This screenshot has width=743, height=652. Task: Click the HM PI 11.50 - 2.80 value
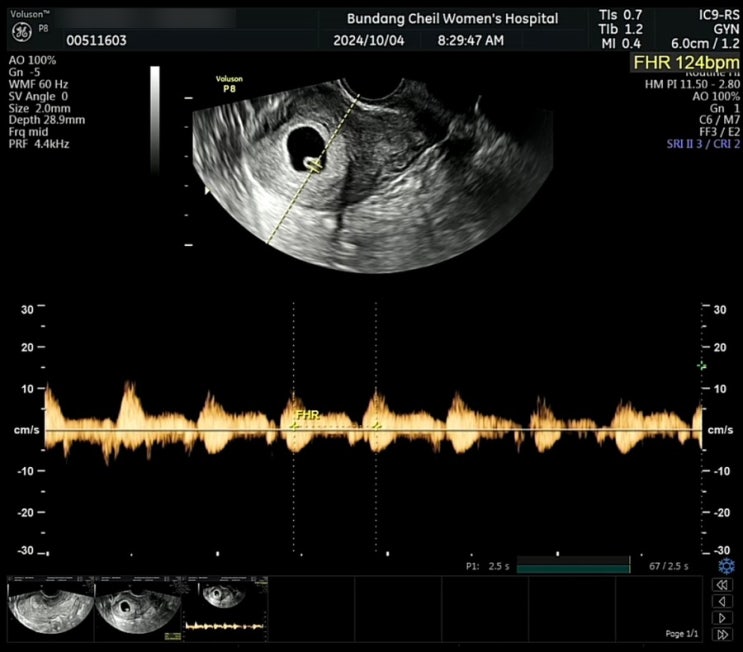click(x=692, y=84)
